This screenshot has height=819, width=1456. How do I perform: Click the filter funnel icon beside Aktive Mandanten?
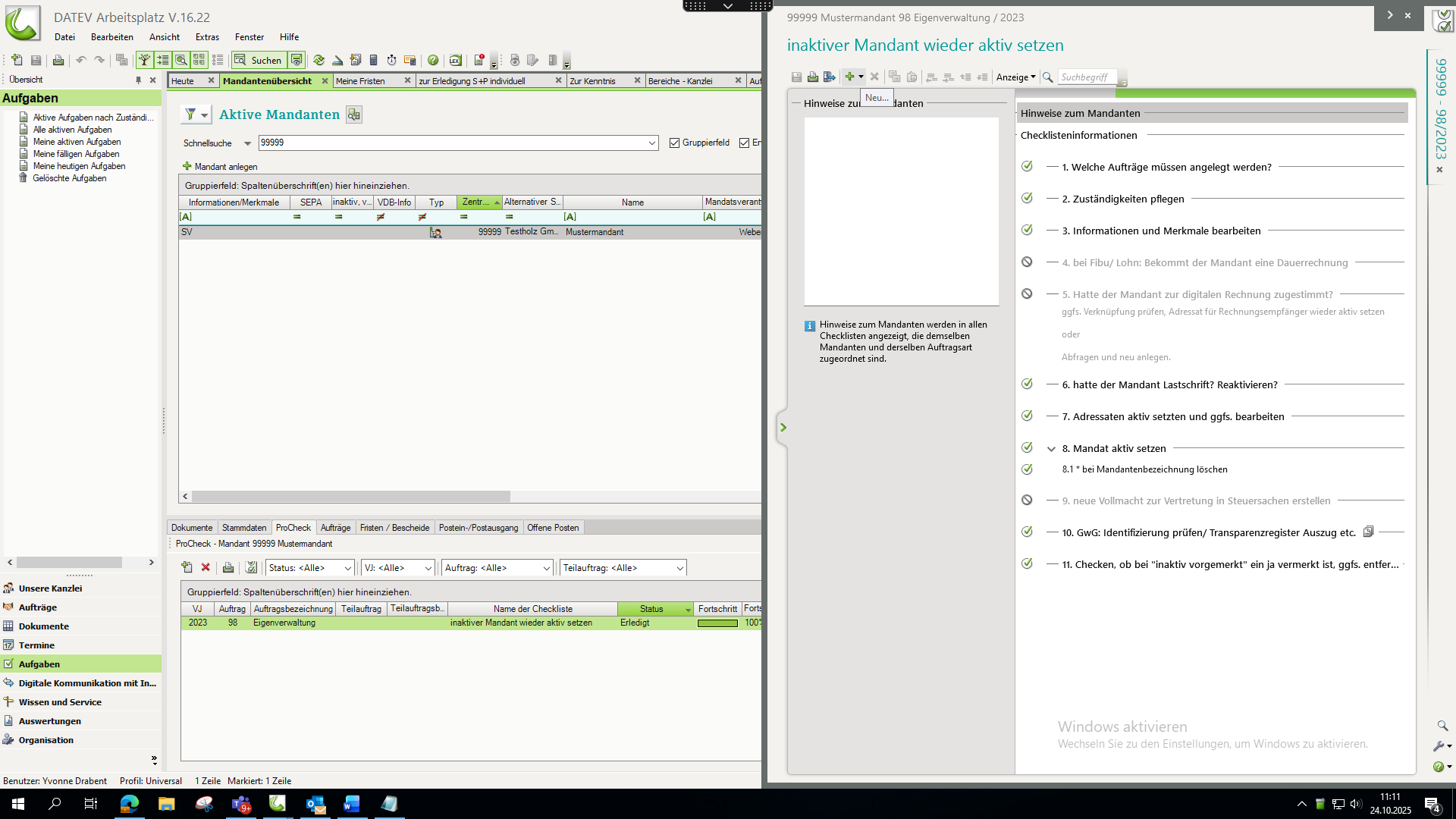point(191,115)
